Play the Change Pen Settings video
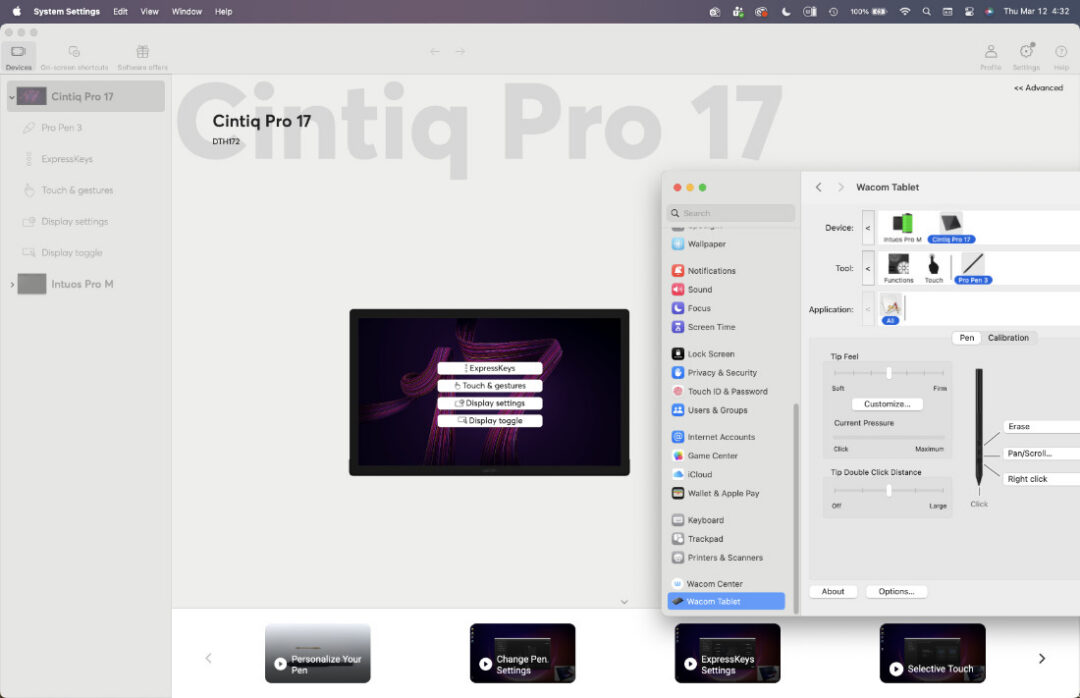The height and width of the screenshot is (698, 1080). [523, 653]
